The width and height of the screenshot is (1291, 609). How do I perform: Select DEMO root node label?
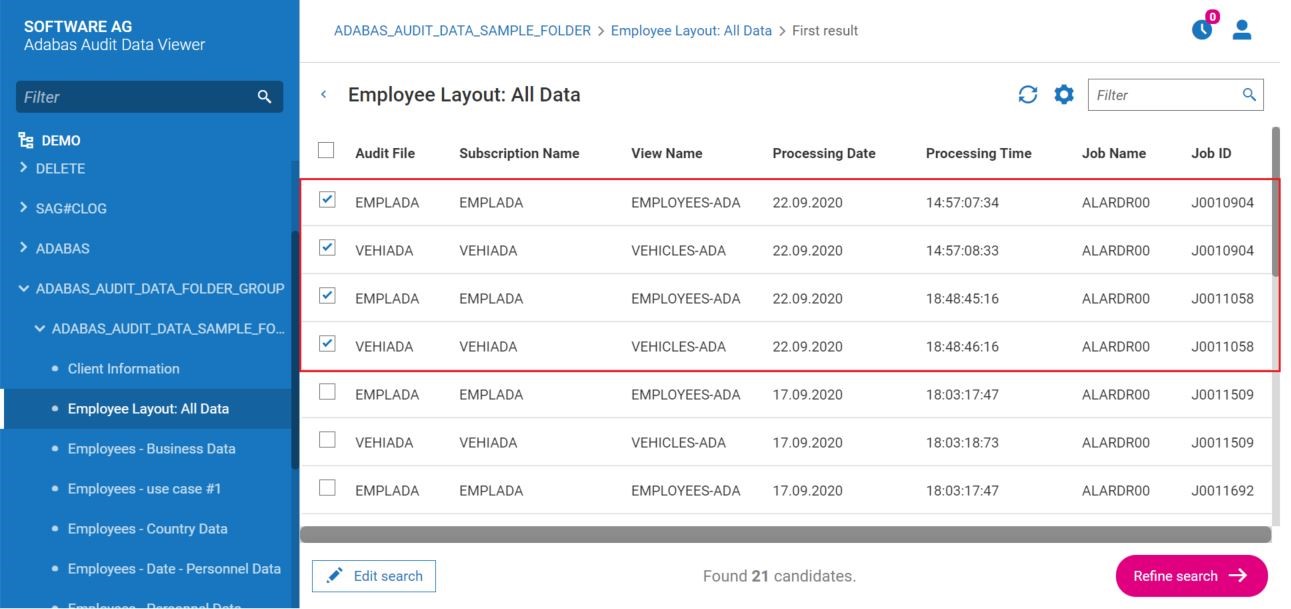61,141
